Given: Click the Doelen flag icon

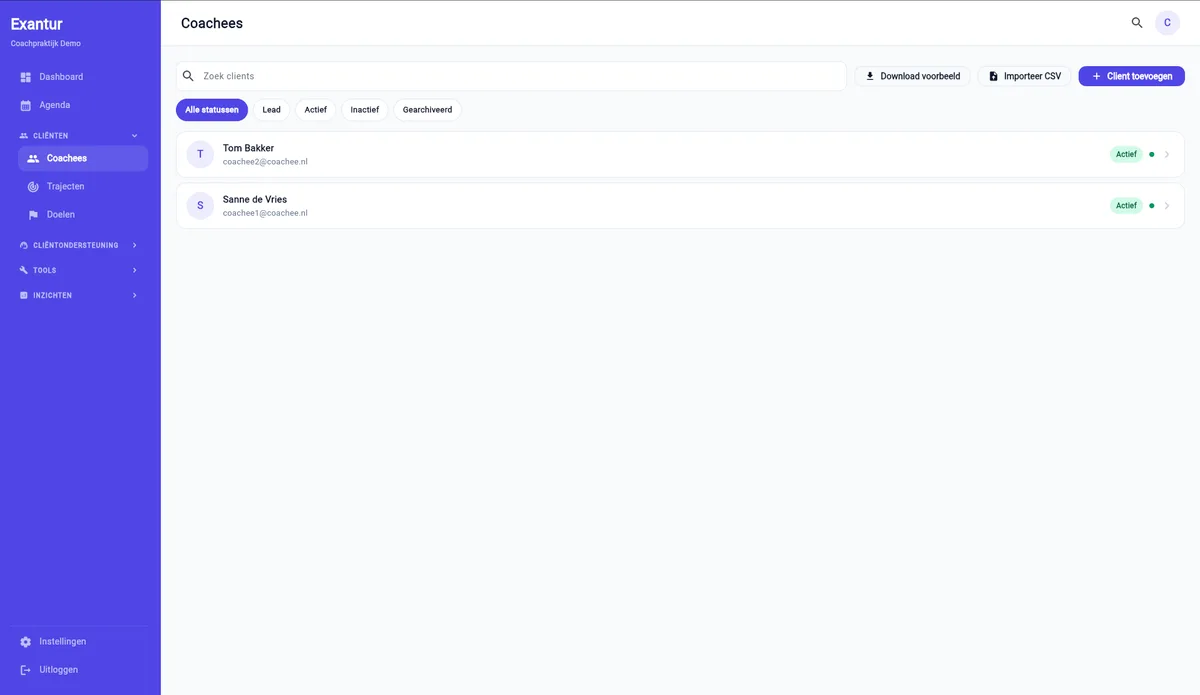Looking at the screenshot, I should (33, 215).
